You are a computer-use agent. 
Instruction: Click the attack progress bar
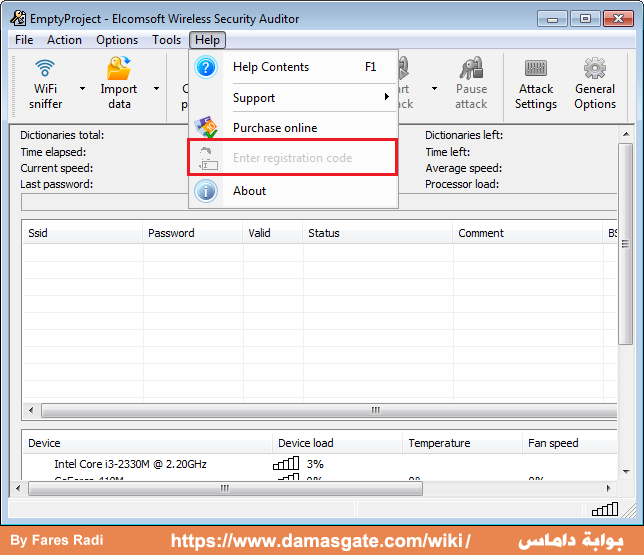click(x=319, y=202)
